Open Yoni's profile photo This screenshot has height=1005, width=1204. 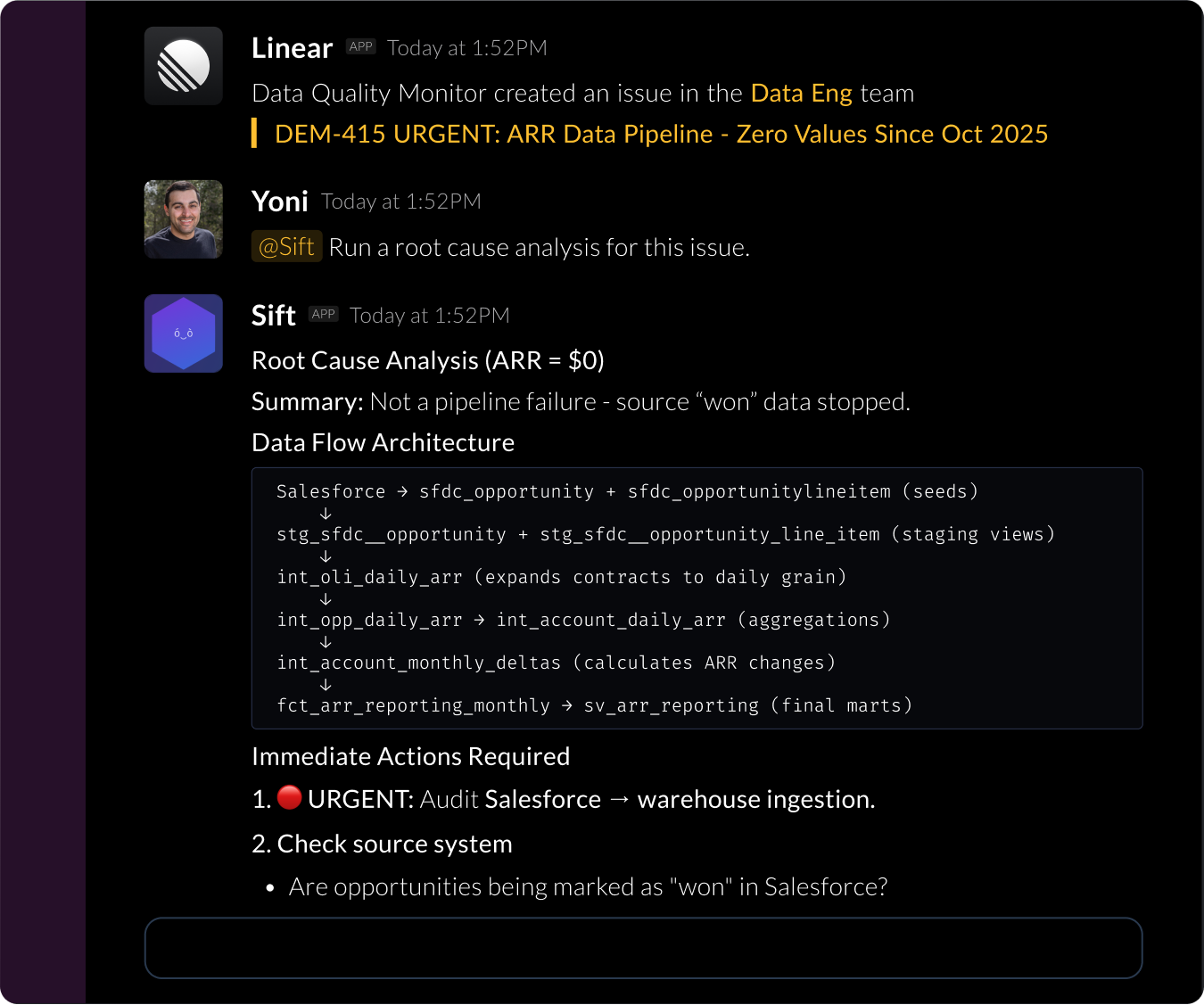click(x=184, y=219)
